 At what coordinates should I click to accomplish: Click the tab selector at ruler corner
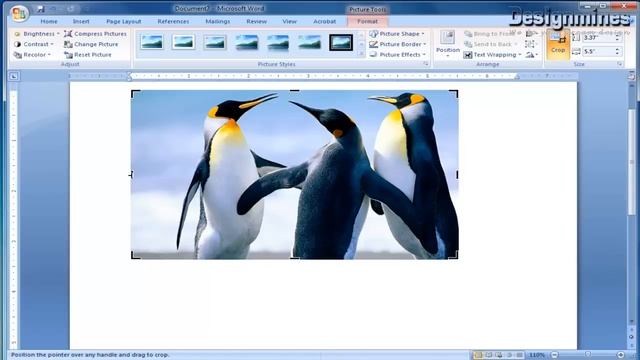click(14, 76)
